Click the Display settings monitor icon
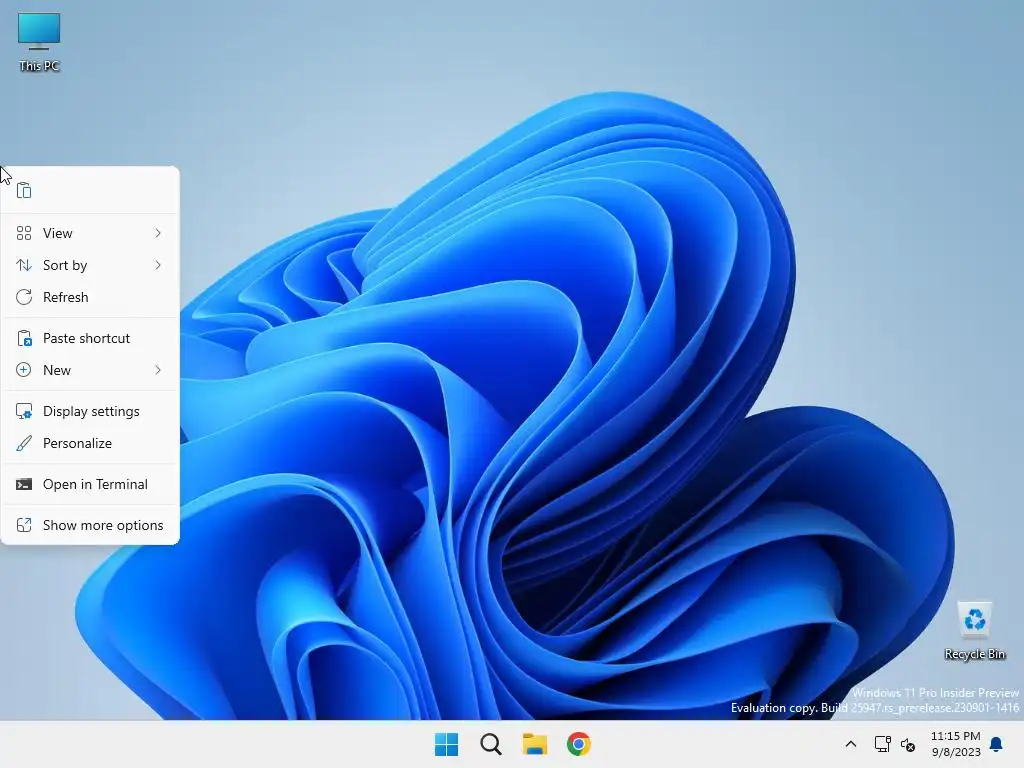 point(24,411)
